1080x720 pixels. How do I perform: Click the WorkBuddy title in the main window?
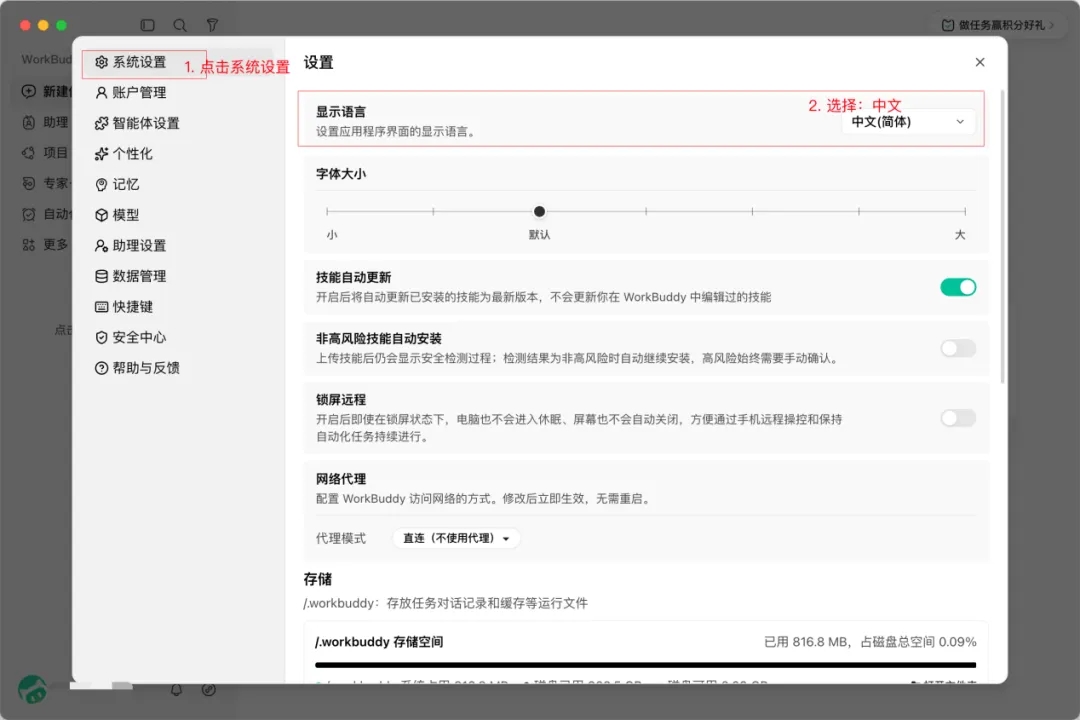coord(46,59)
